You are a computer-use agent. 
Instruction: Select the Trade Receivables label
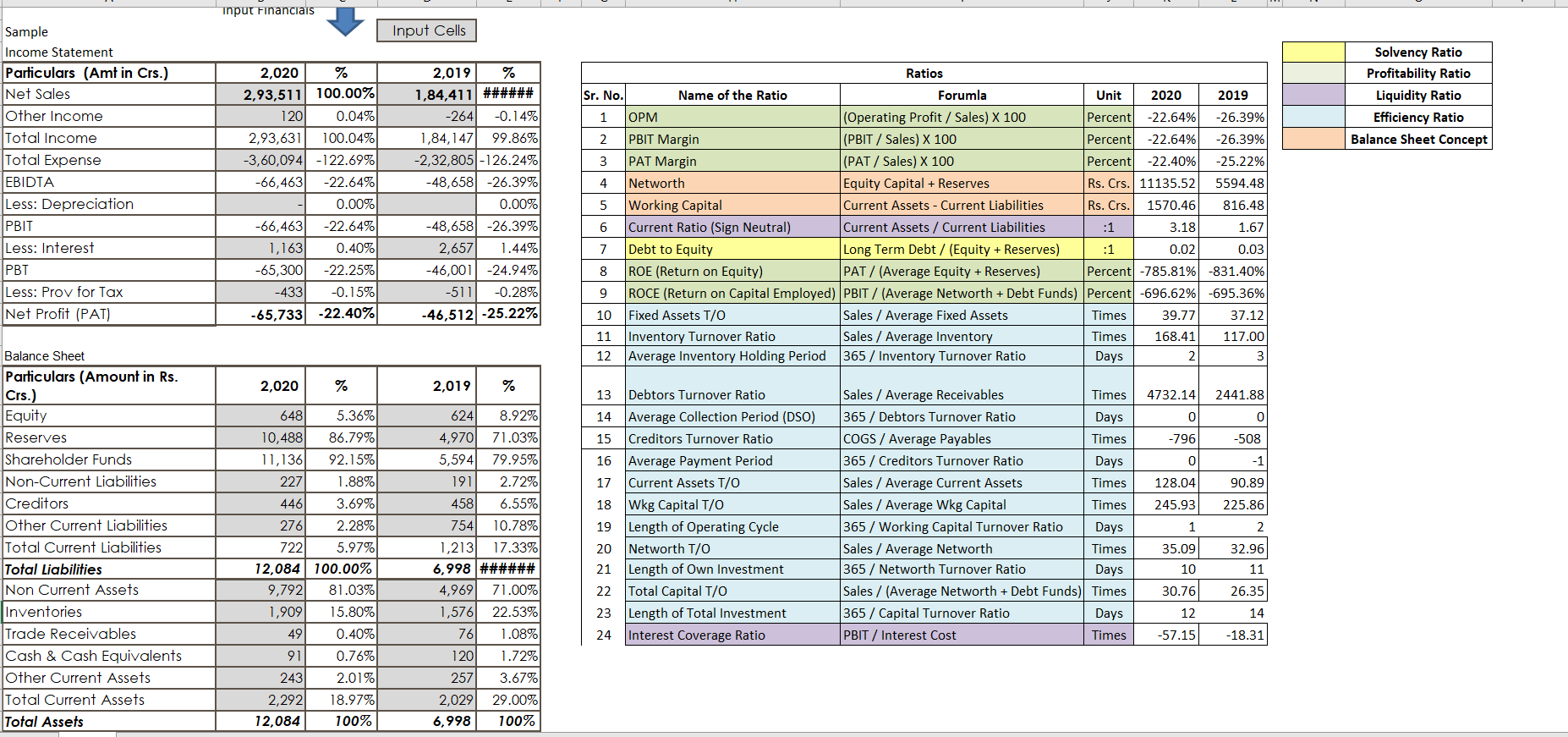[109, 634]
